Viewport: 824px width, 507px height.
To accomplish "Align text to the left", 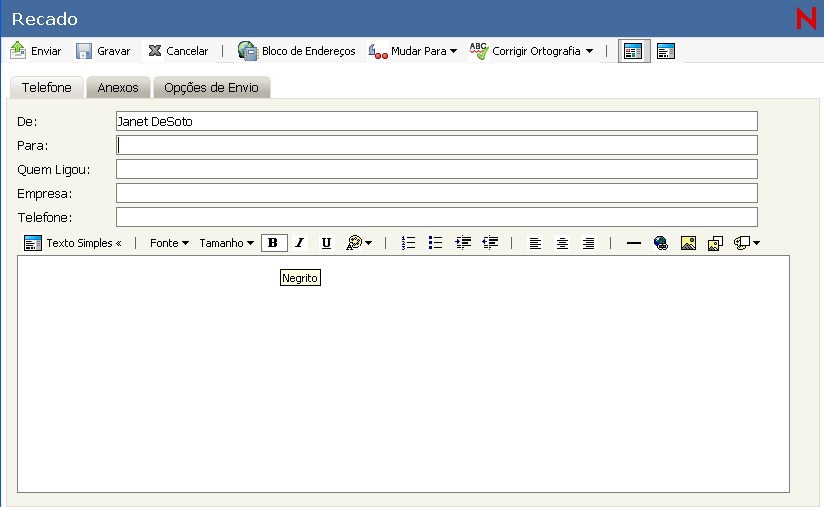I will [x=535, y=243].
